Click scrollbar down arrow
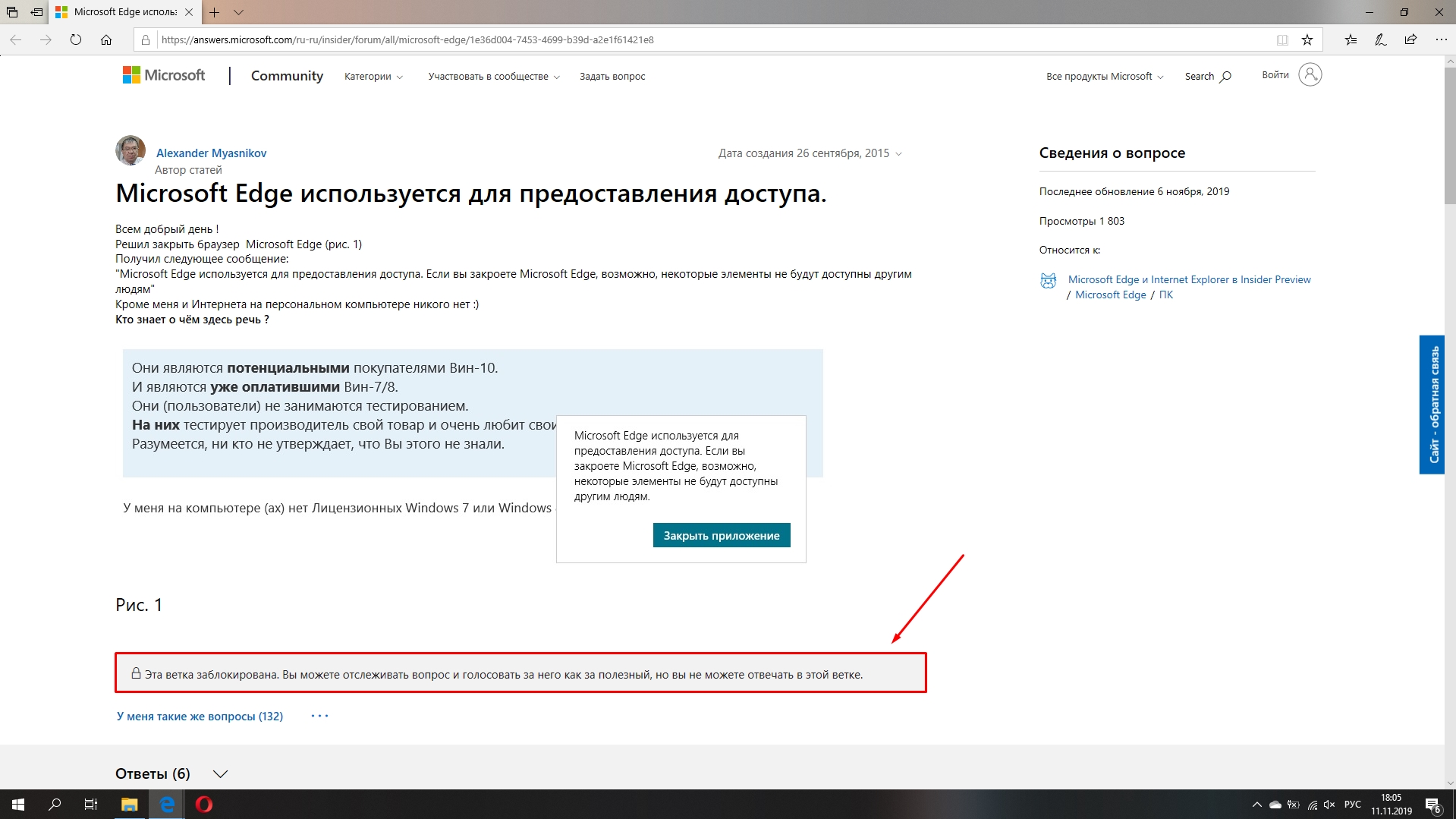The image size is (1456, 819). click(1450, 783)
